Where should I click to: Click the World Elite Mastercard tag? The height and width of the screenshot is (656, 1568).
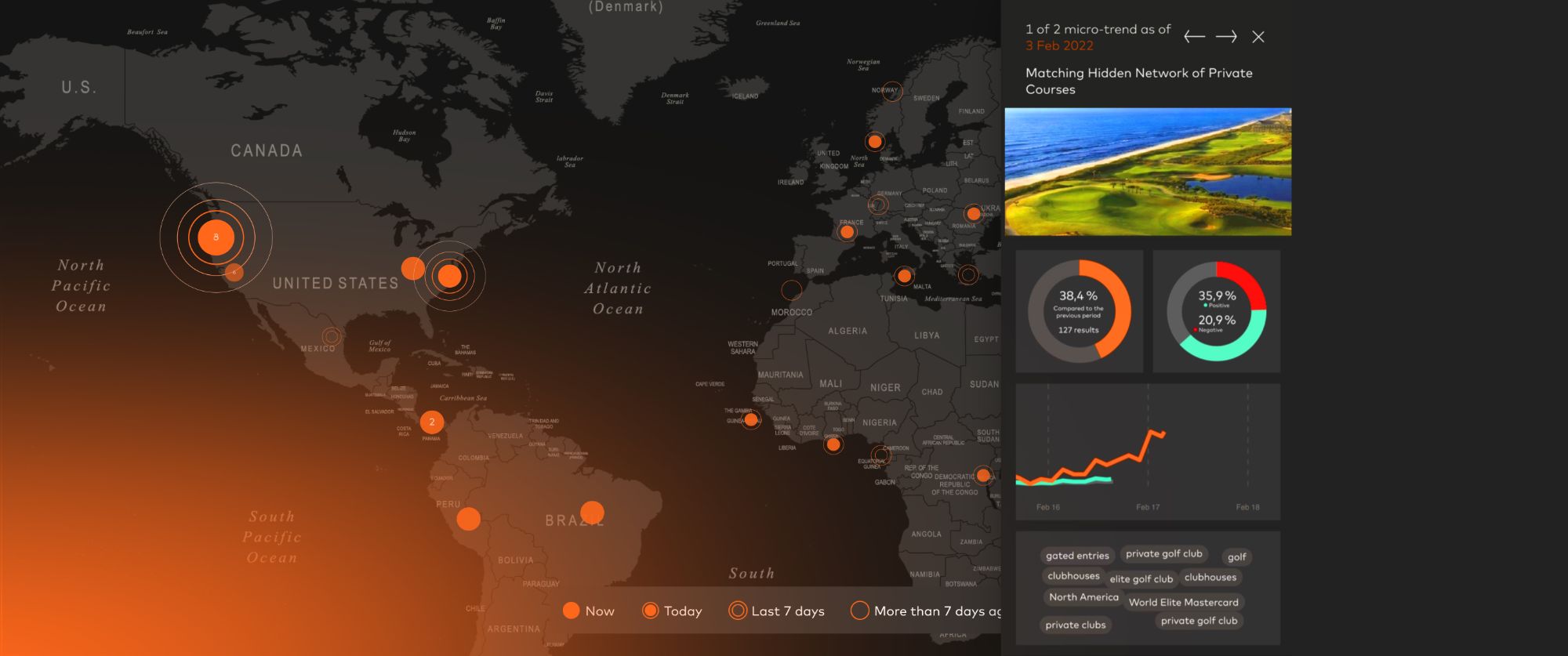pos(1183,603)
